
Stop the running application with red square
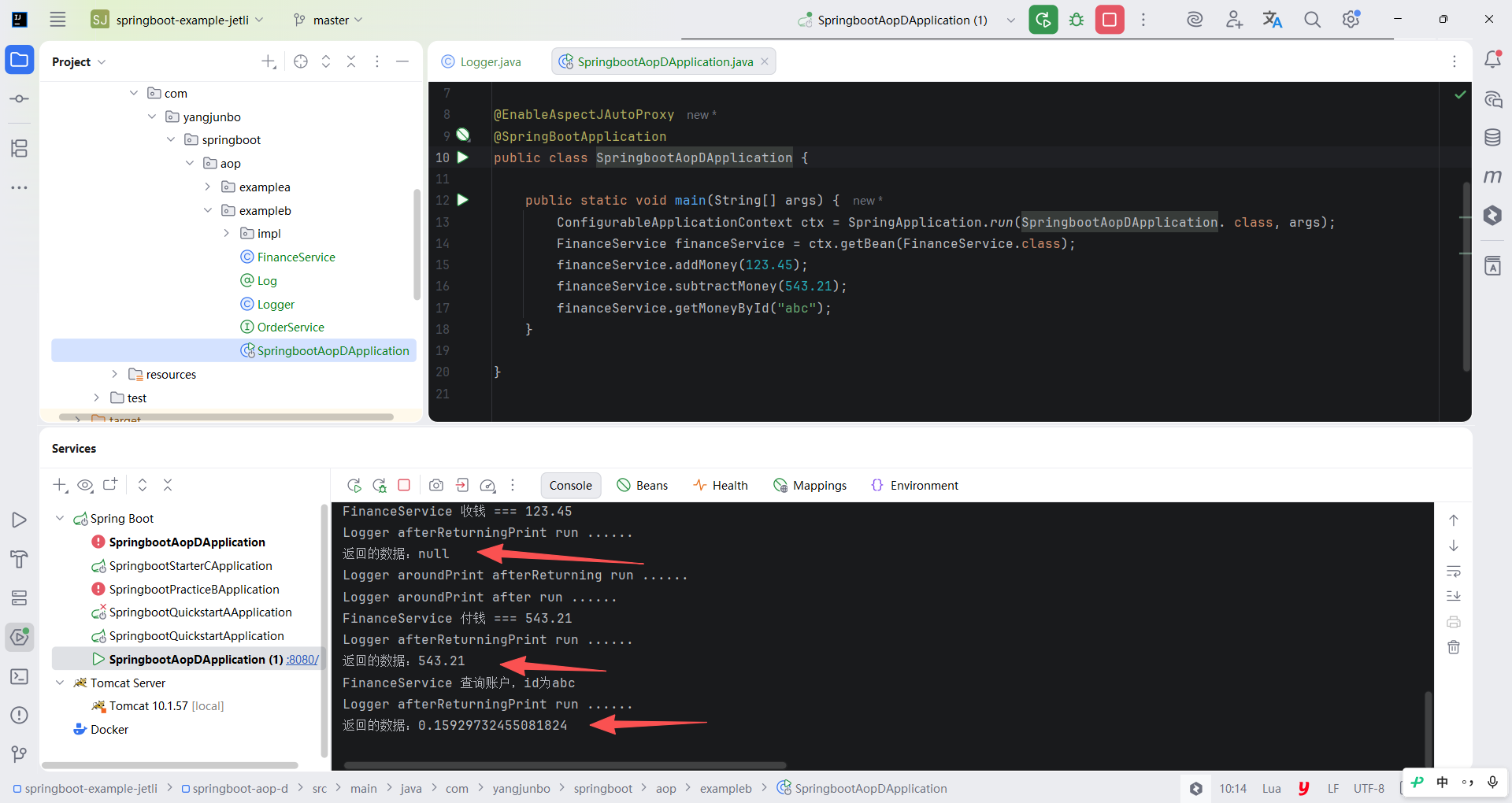(1110, 20)
